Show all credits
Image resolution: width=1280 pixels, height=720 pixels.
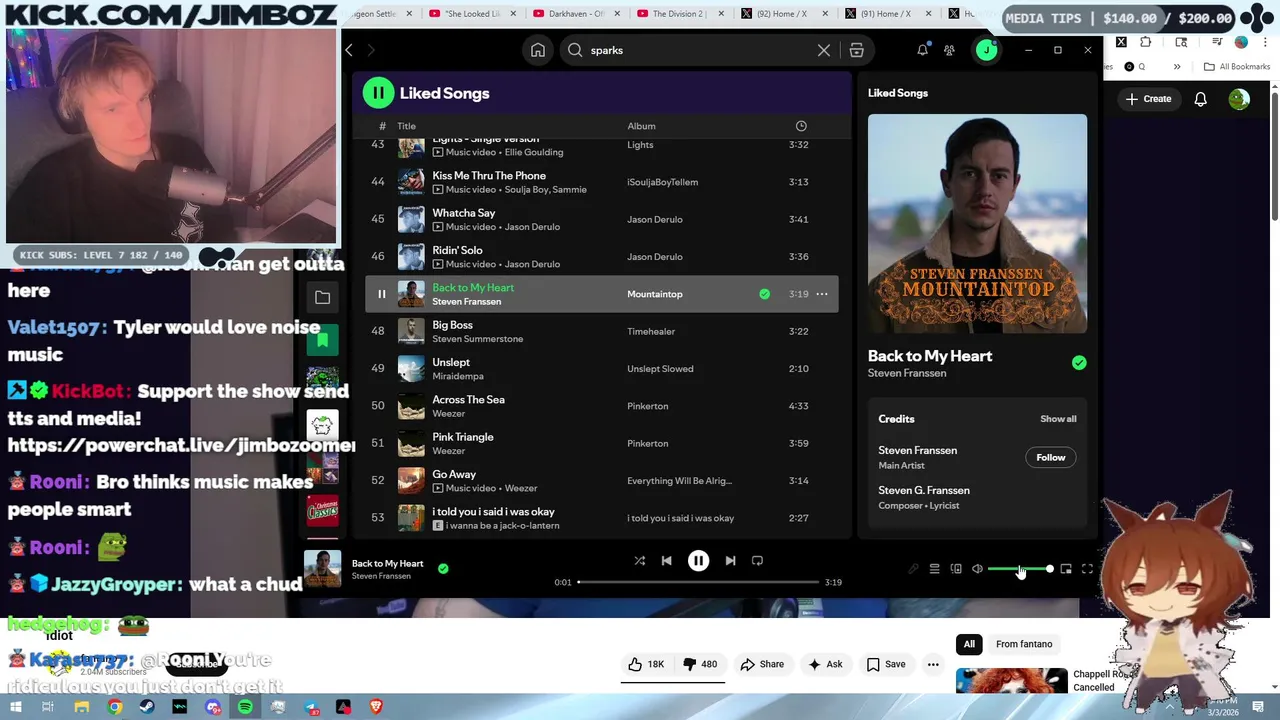click(x=1058, y=419)
